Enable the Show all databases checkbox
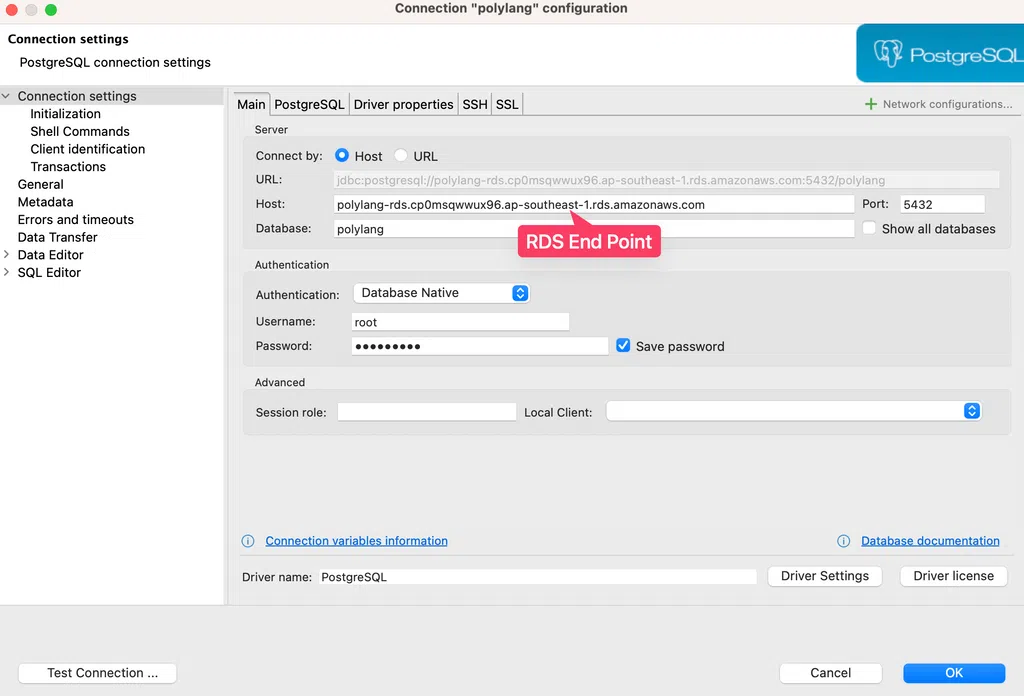Image resolution: width=1024 pixels, height=696 pixels. (x=869, y=228)
